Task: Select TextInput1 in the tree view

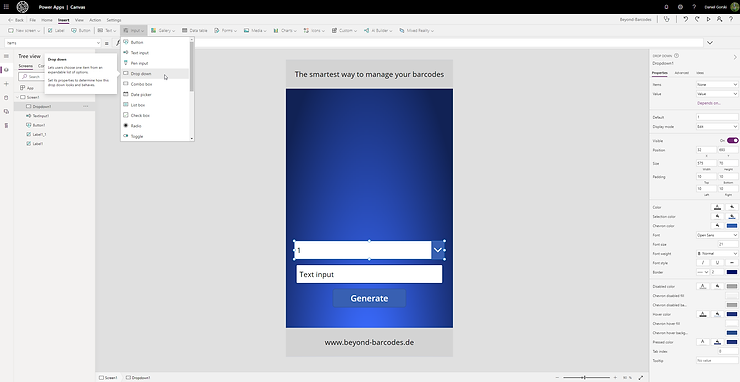Action: click(x=41, y=116)
